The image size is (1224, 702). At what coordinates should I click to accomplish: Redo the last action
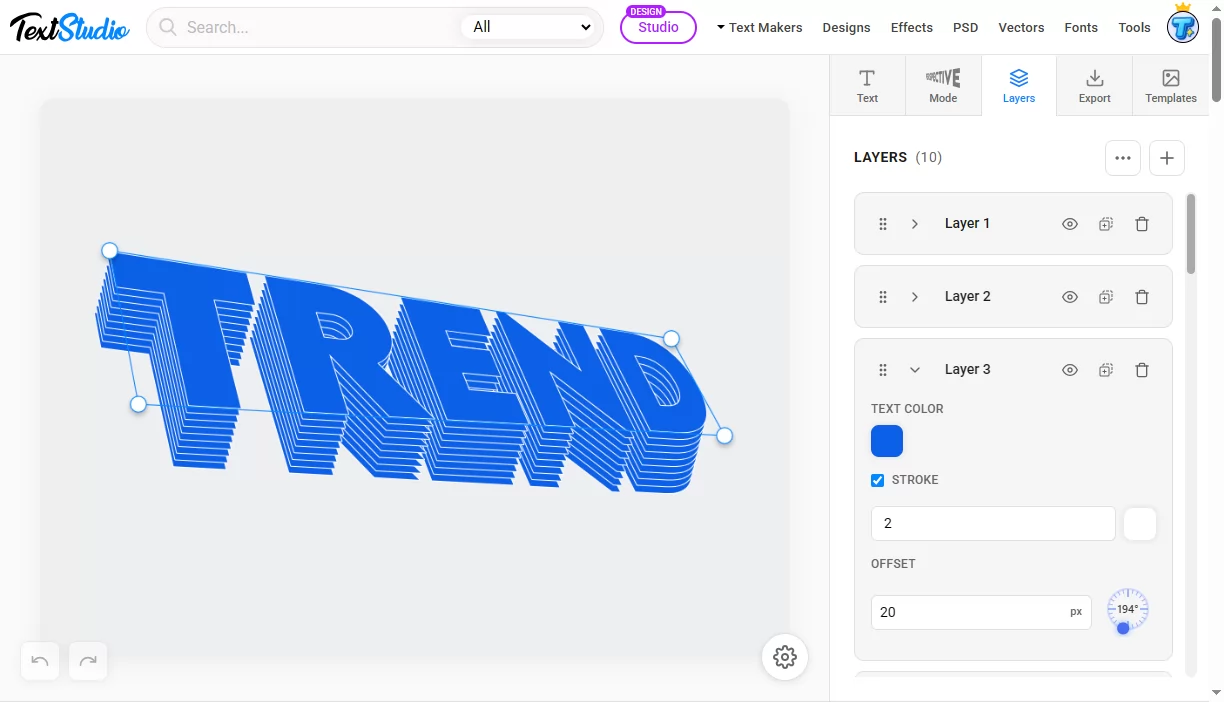point(88,661)
